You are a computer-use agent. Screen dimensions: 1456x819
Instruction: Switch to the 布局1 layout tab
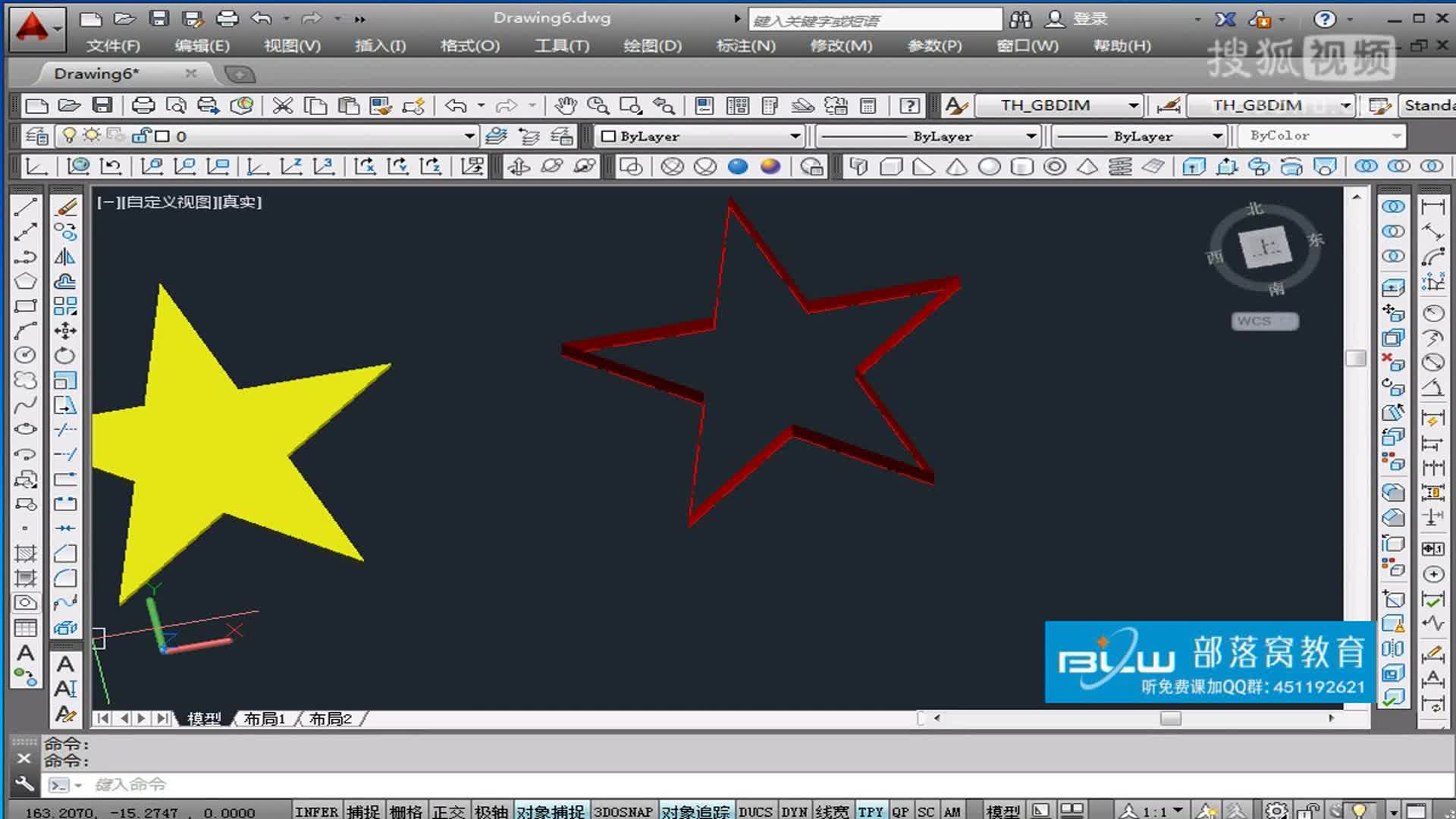[265, 718]
